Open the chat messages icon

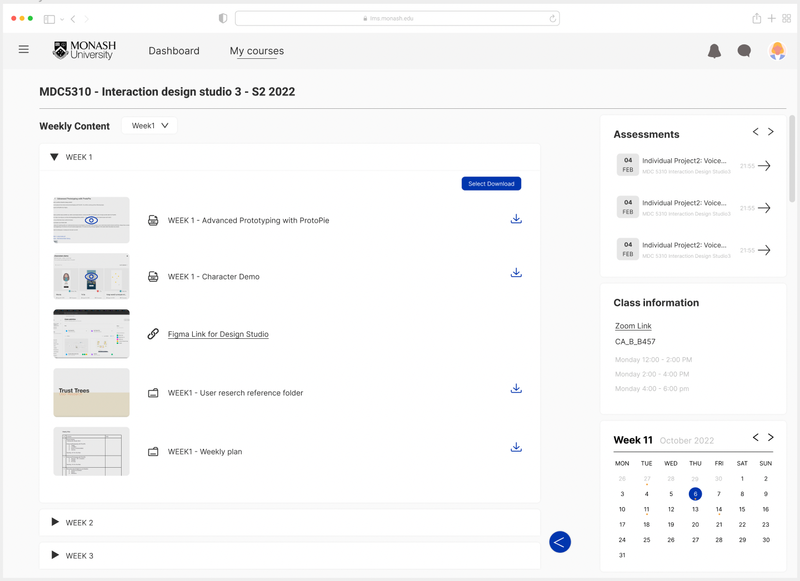(x=744, y=50)
